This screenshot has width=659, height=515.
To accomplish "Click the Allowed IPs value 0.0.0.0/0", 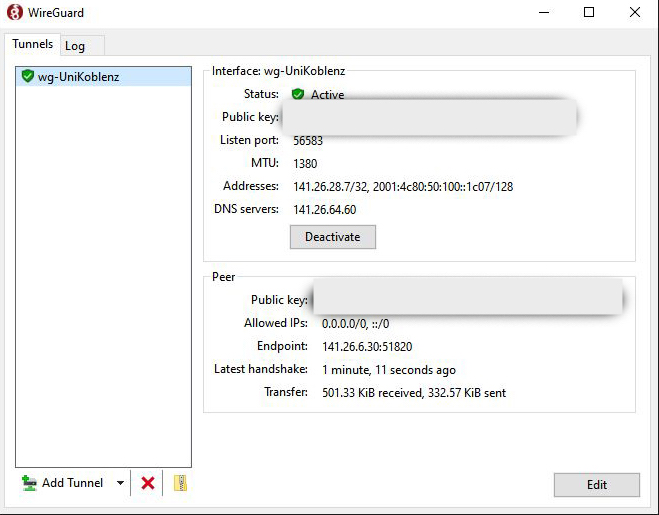I will (x=344, y=324).
